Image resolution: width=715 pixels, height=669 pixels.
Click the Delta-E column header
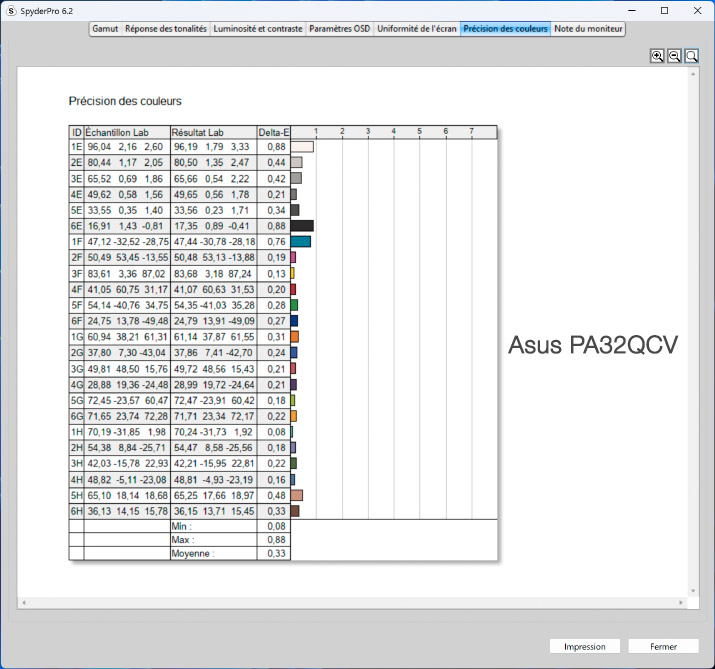tap(274, 132)
